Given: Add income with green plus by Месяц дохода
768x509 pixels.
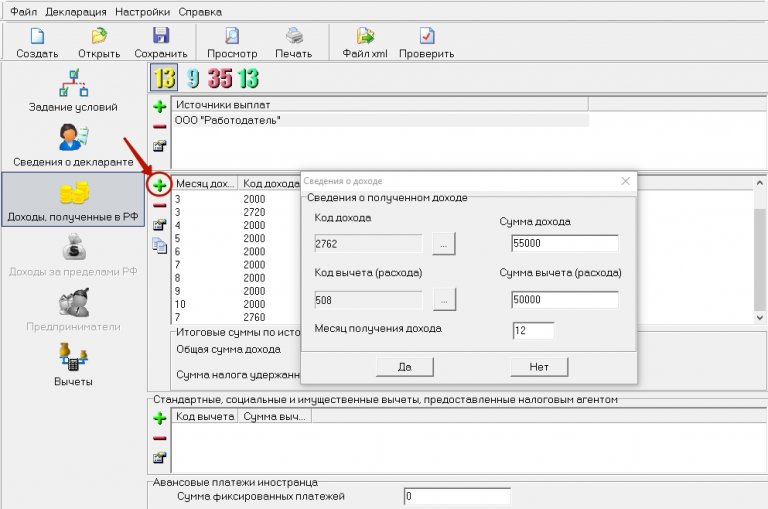Looking at the screenshot, I should [x=159, y=185].
